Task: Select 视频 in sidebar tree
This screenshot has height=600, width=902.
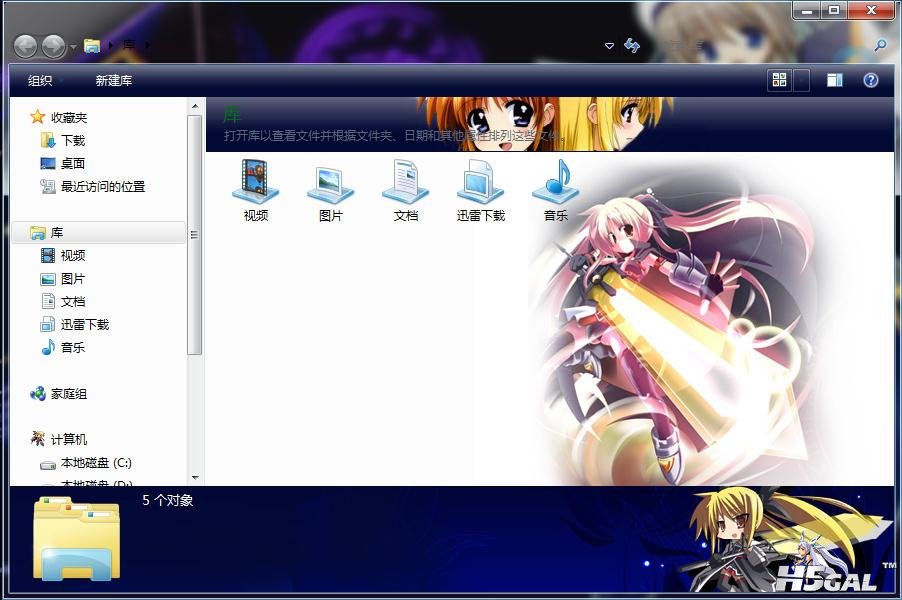Action: pos(73,255)
